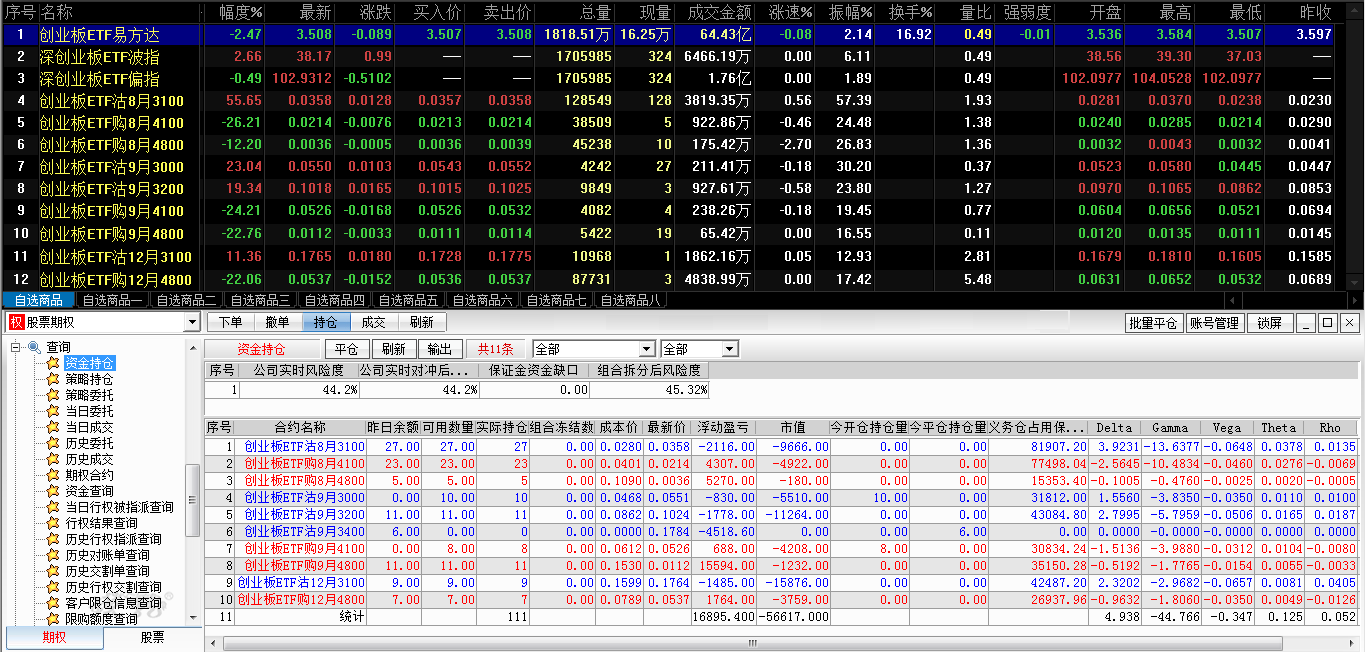
Task: Click the 批量平仓 button
Action: pyautogui.click(x=1153, y=323)
